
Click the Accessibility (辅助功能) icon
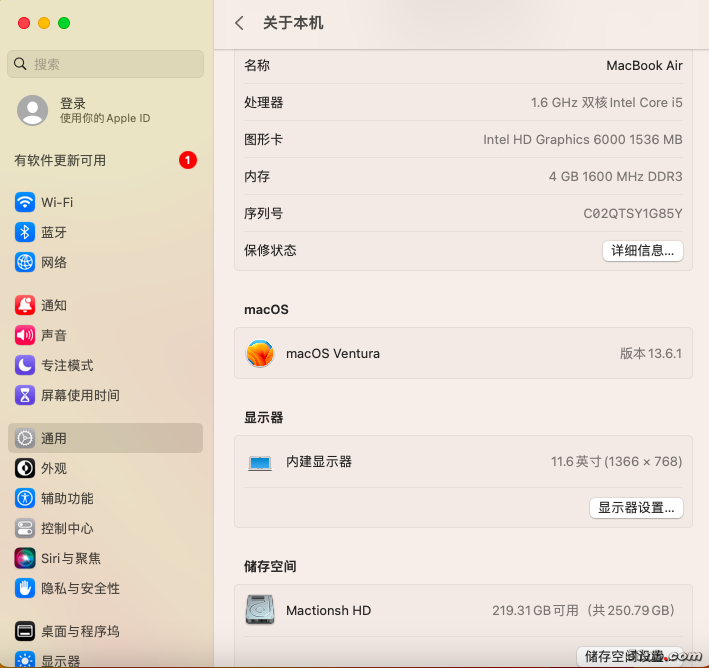tap(25, 498)
